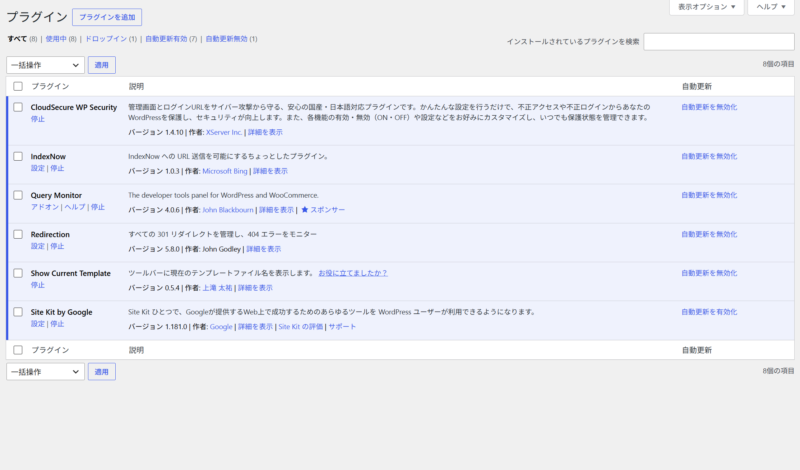This screenshot has height=470, width=800.
Task: View details for CloudSecure WP Security
Action: (265, 132)
